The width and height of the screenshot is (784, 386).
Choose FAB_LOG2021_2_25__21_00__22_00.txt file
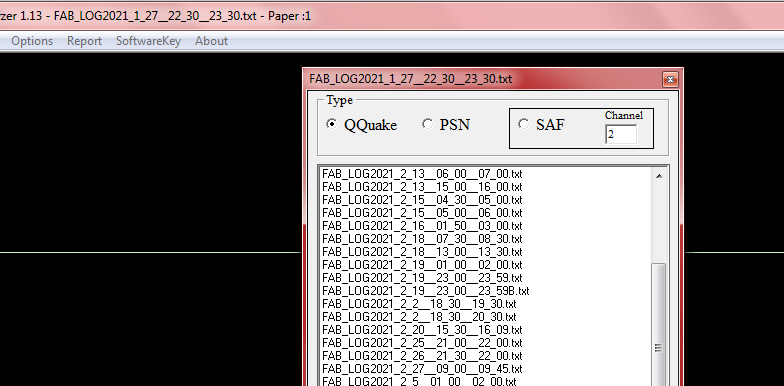pos(422,343)
